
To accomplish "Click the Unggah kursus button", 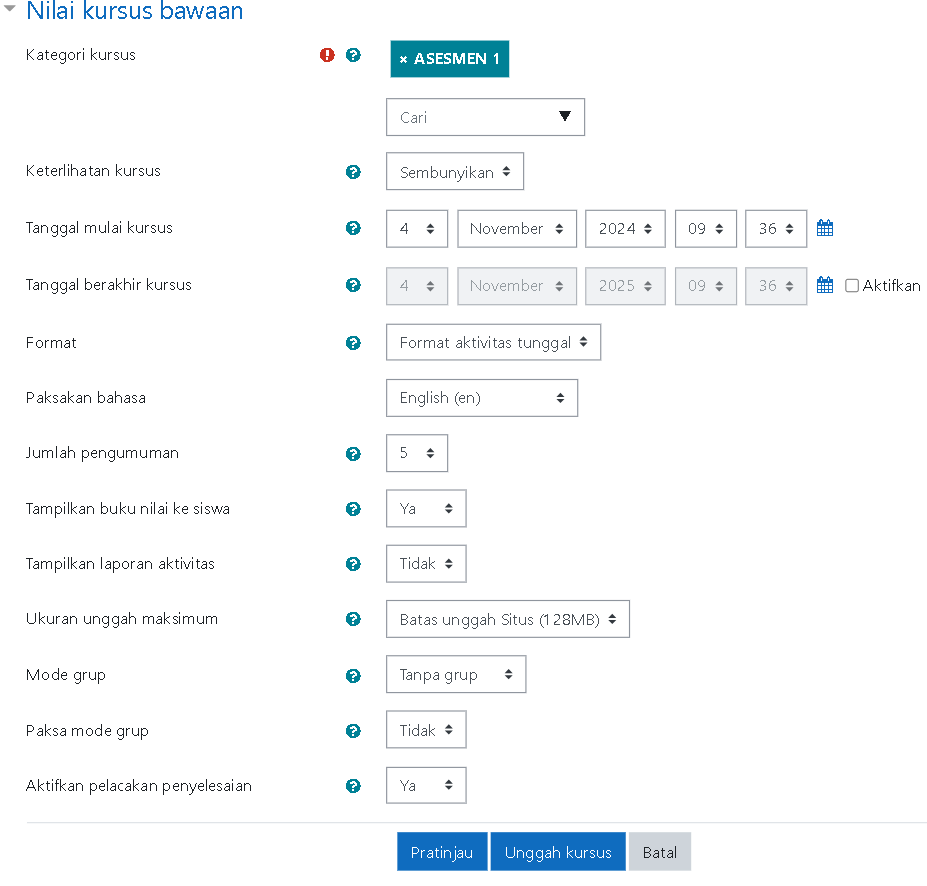I will point(558,852).
